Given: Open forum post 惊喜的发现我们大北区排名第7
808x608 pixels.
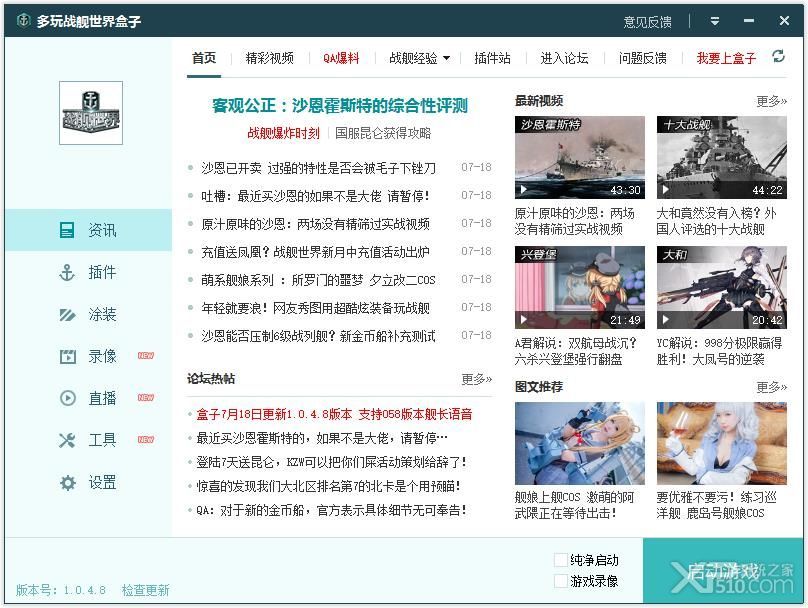Looking at the screenshot, I should tap(329, 486).
